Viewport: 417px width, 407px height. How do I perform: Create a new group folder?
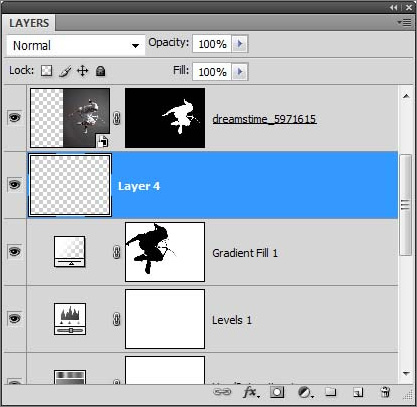(331, 392)
